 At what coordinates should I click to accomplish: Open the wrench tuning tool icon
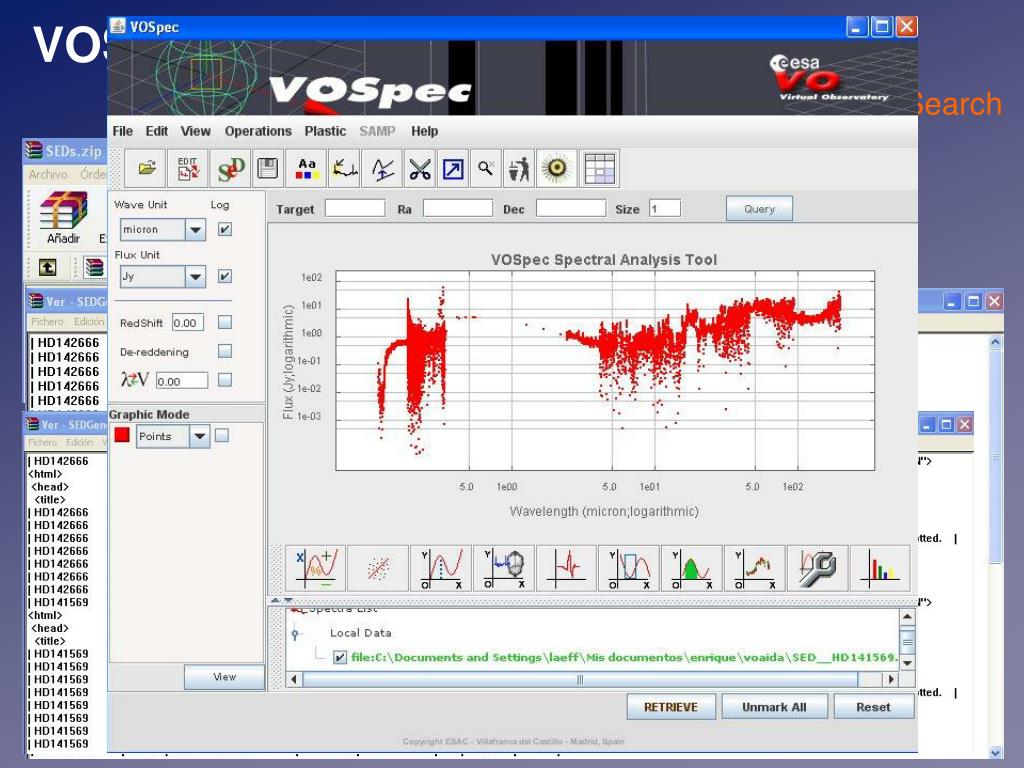pos(817,568)
